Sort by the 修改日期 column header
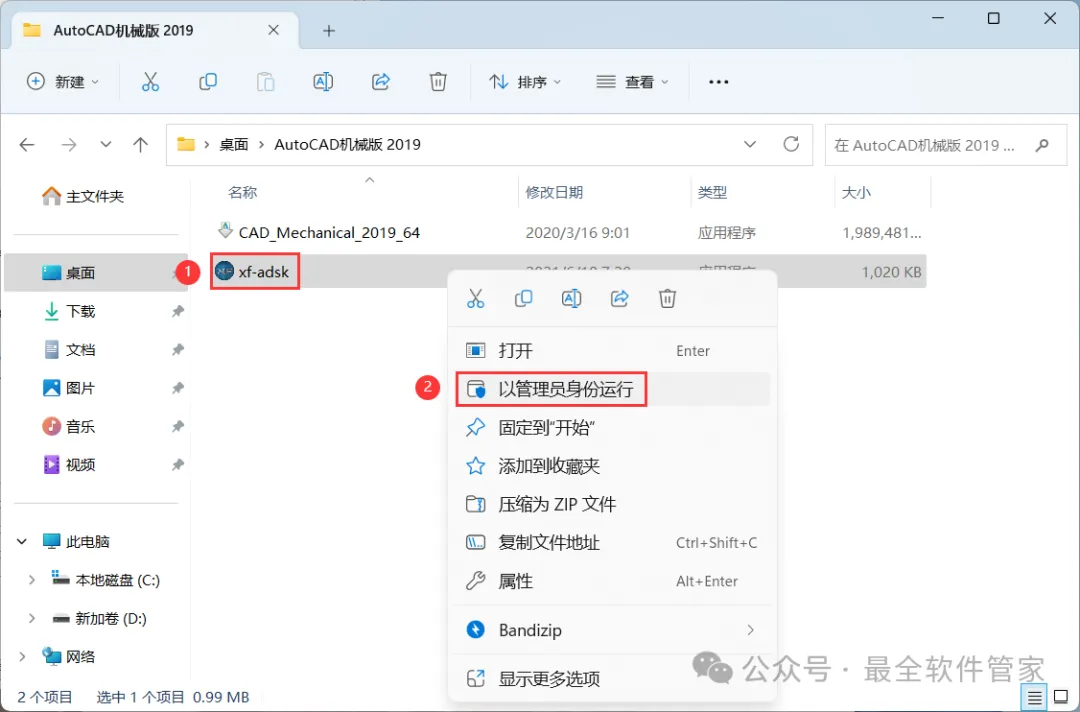1080x712 pixels. point(554,192)
